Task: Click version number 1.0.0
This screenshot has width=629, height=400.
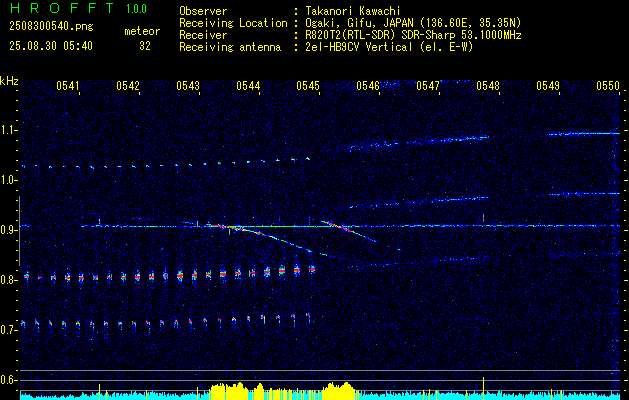Action: [x=136, y=9]
